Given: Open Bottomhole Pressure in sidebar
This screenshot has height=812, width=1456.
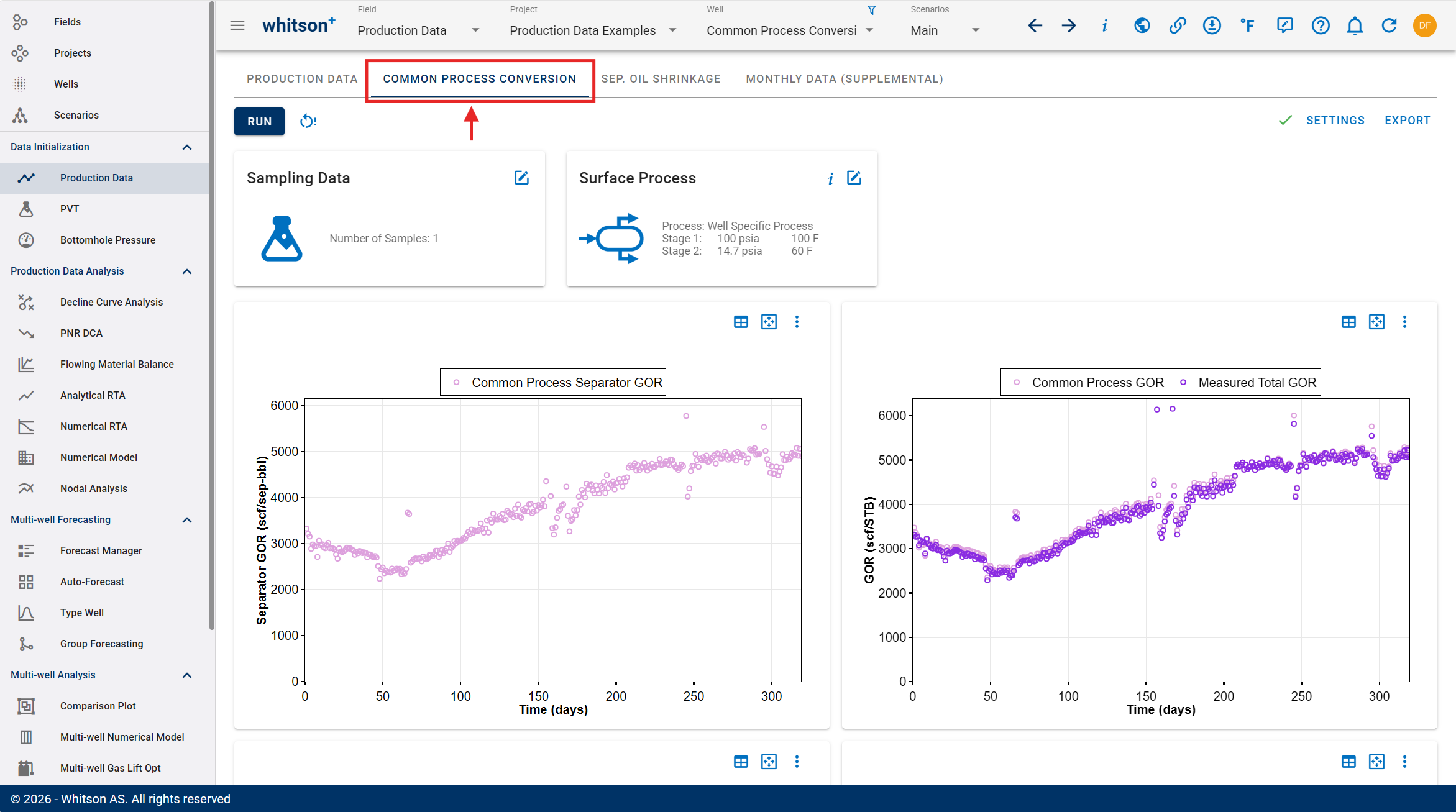Looking at the screenshot, I should click(104, 240).
